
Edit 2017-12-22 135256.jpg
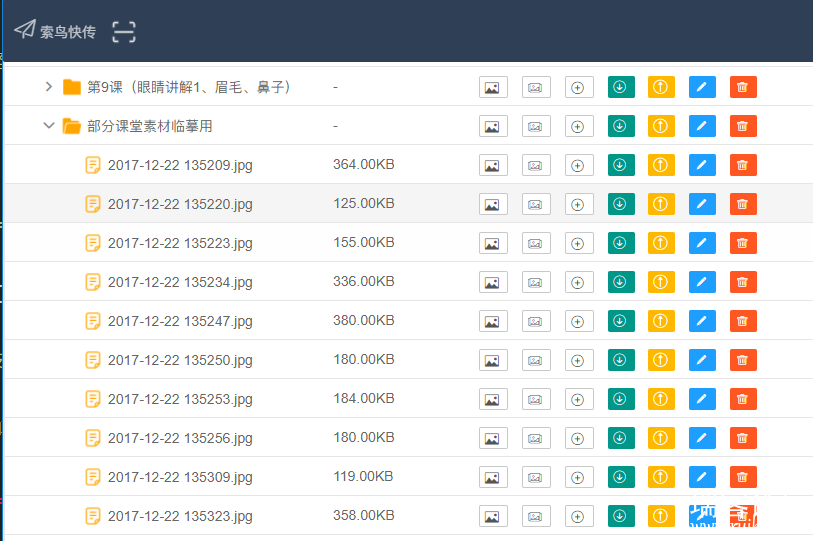[702, 438]
